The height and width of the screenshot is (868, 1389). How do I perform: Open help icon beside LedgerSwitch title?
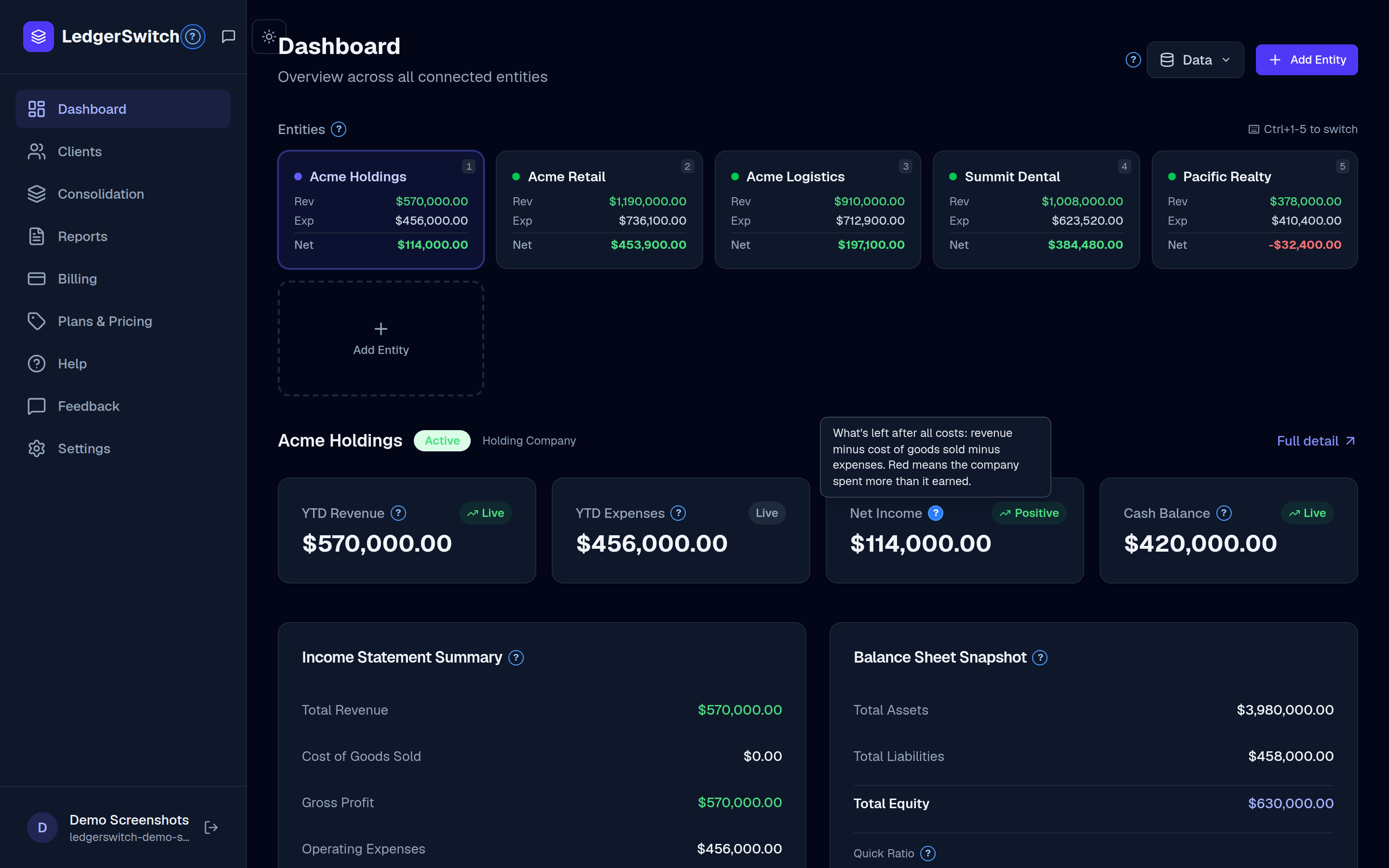[193, 37]
